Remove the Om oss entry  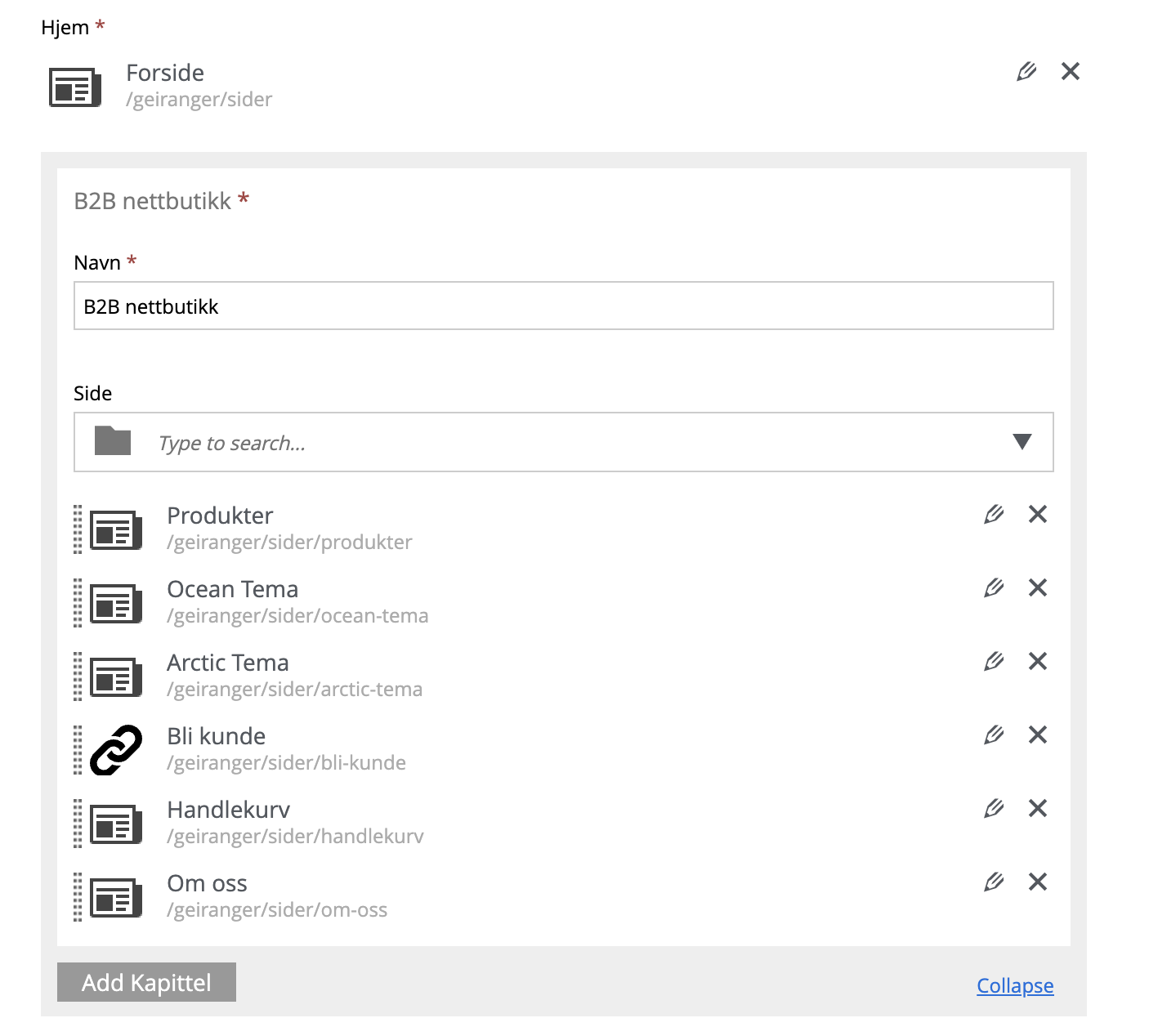click(x=1038, y=882)
